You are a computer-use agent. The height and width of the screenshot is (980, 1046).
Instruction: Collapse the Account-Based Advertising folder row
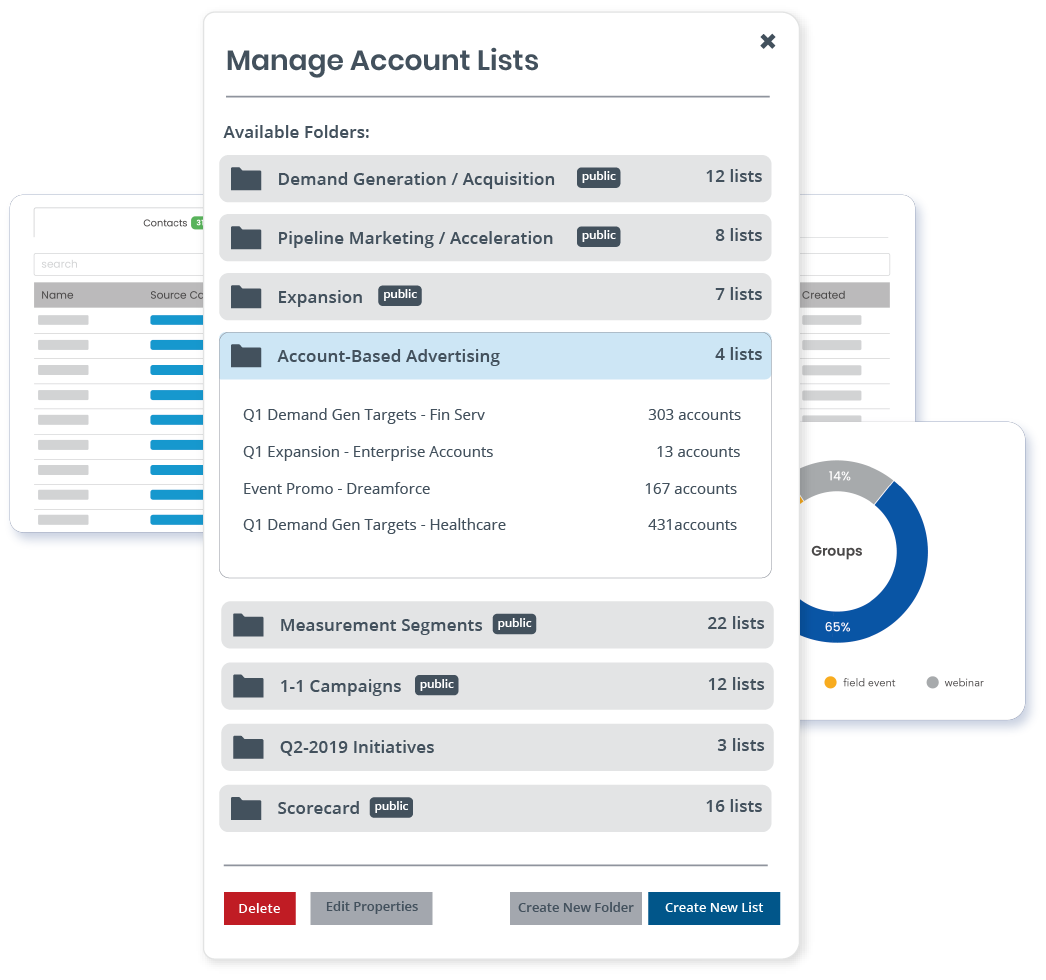tap(495, 356)
